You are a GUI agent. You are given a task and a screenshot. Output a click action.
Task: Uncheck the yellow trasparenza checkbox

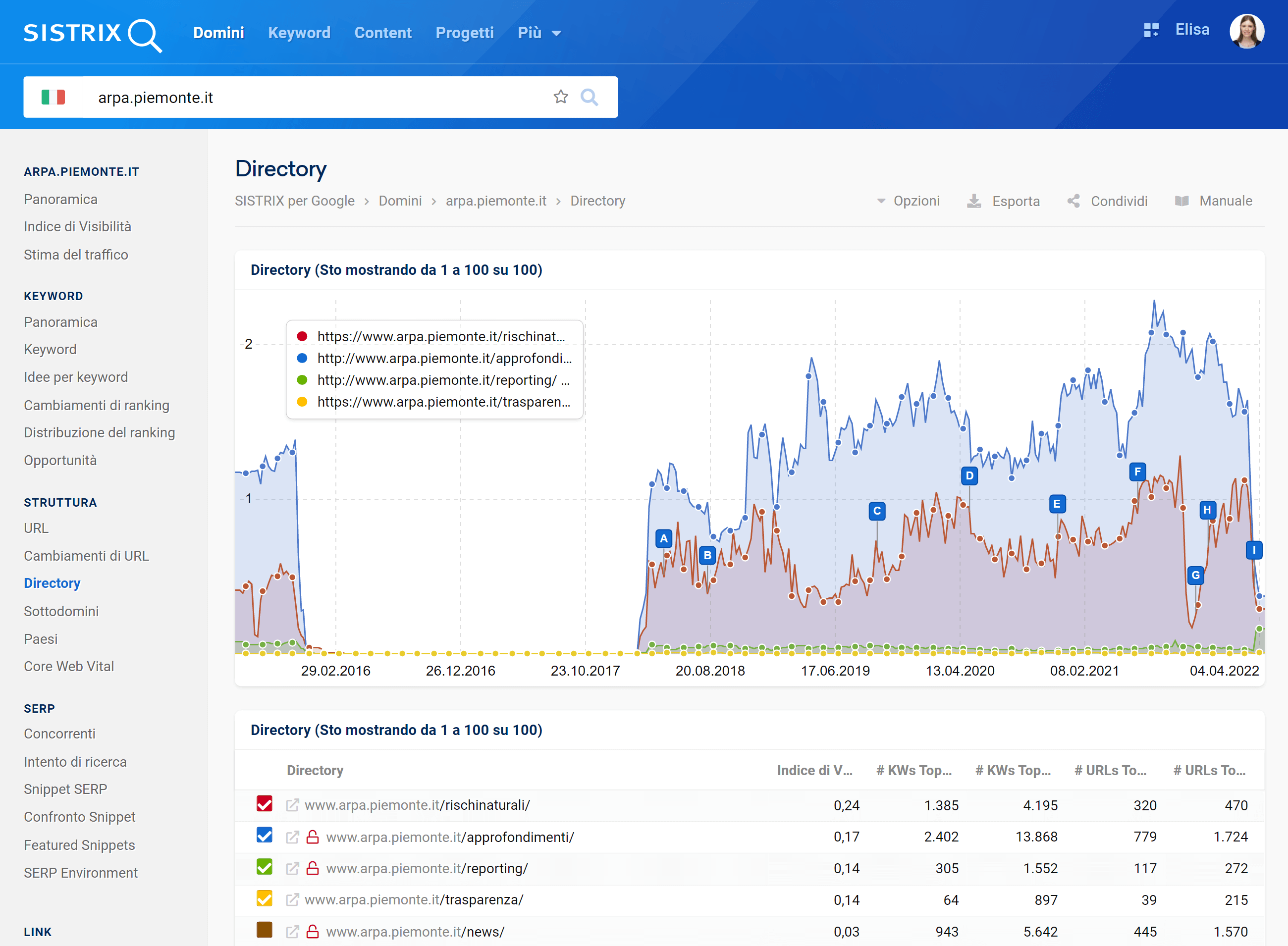(264, 898)
